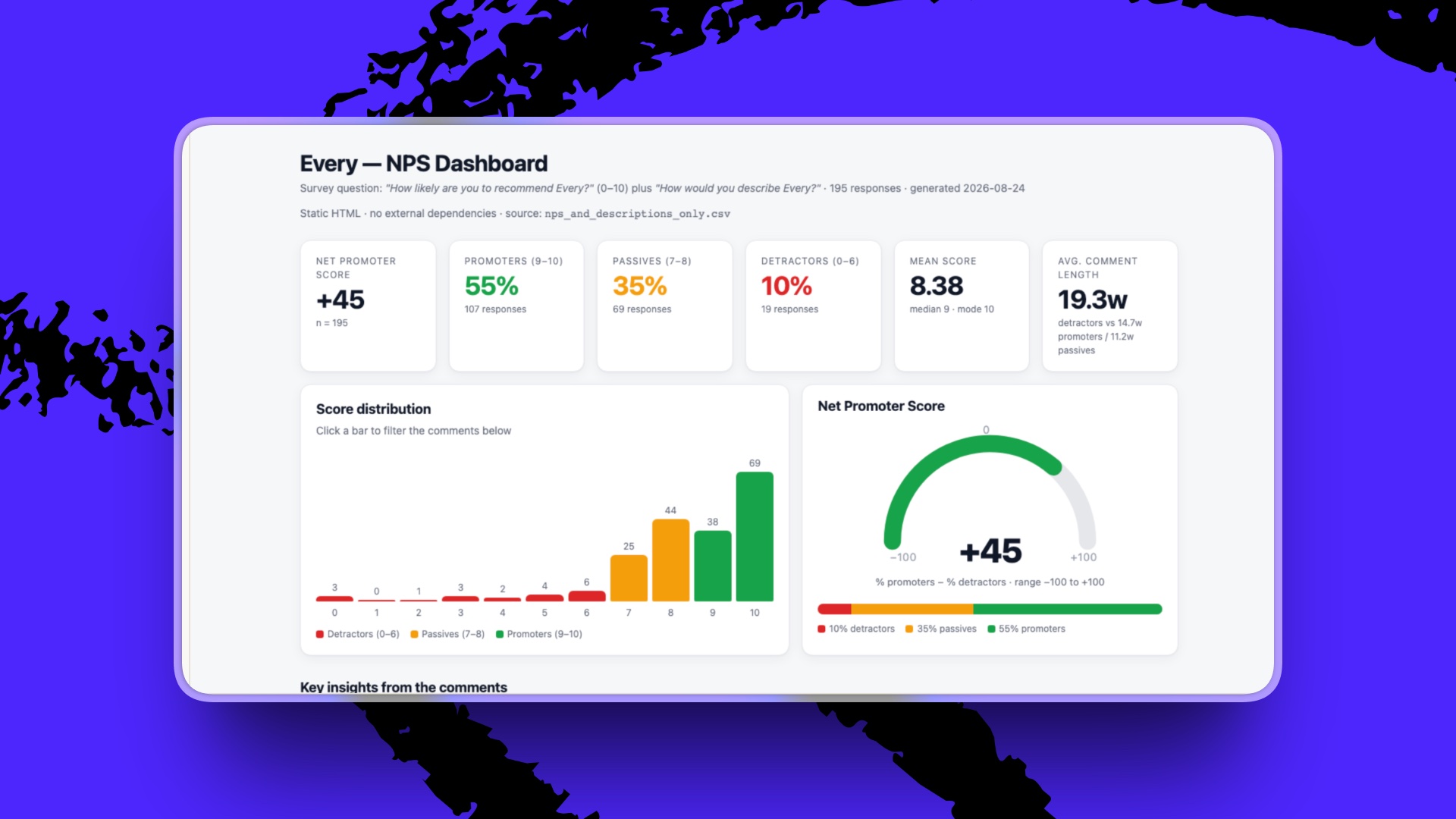
Task: Click the orange segment of stacked bar
Action: 912,609
